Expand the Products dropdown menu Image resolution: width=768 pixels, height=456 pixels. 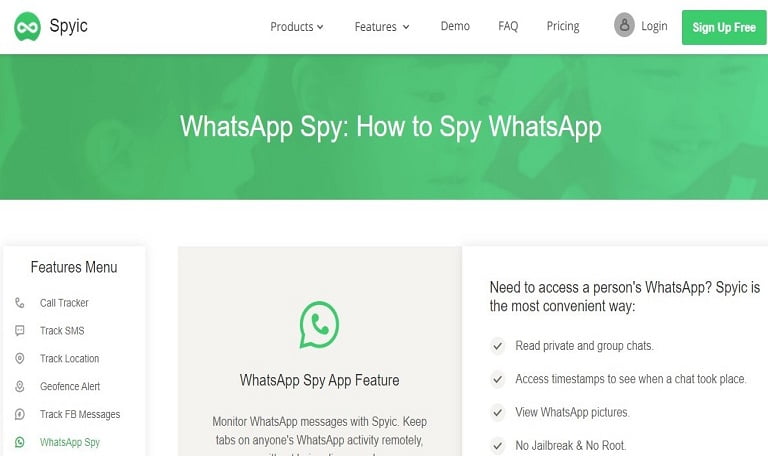point(297,26)
